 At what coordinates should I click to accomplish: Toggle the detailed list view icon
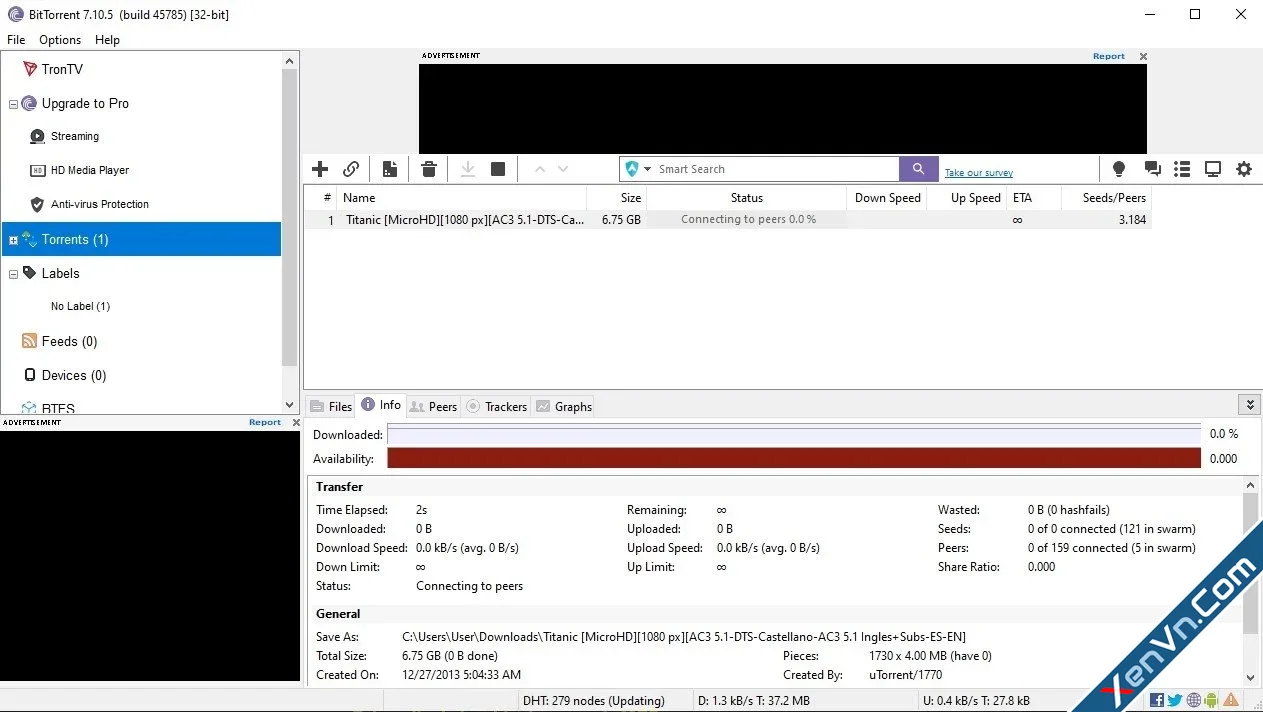(1182, 169)
